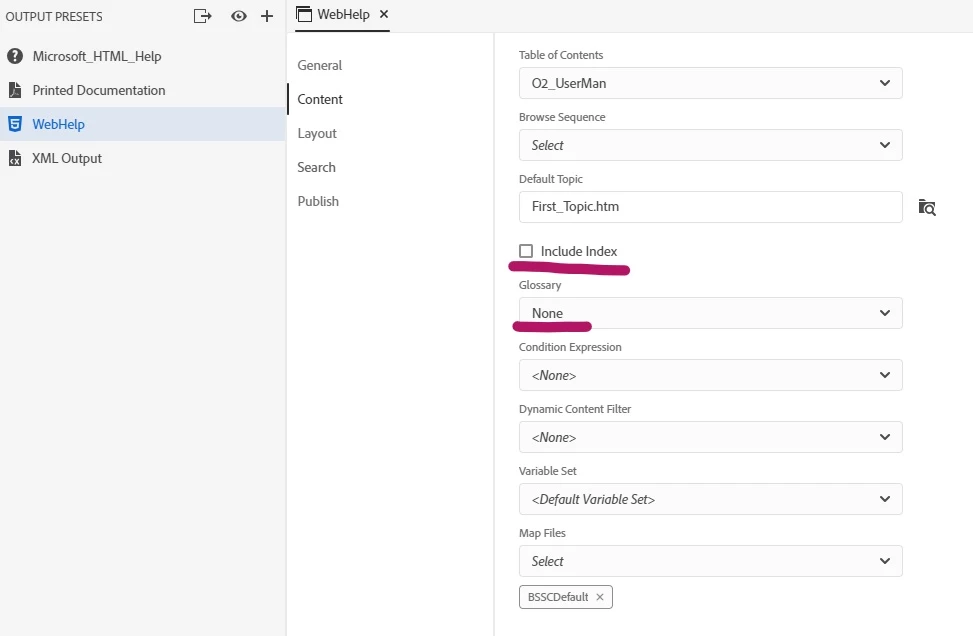Open the Condition Expression dropdown
Image resolution: width=973 pixels, height=636 pixels.
click(710, 375)
